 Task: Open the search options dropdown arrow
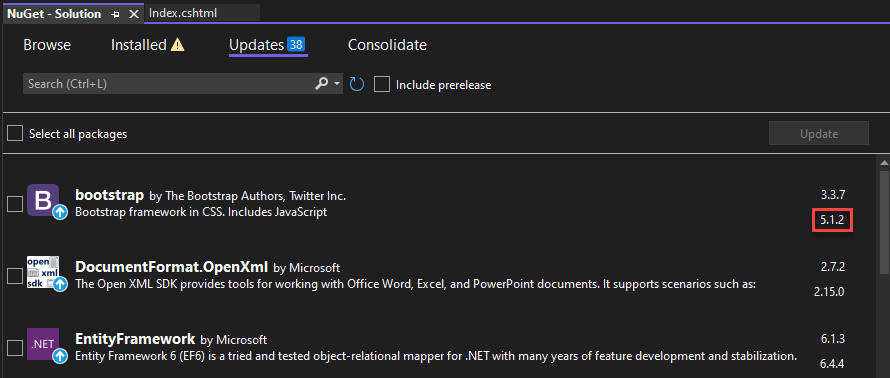337,84
